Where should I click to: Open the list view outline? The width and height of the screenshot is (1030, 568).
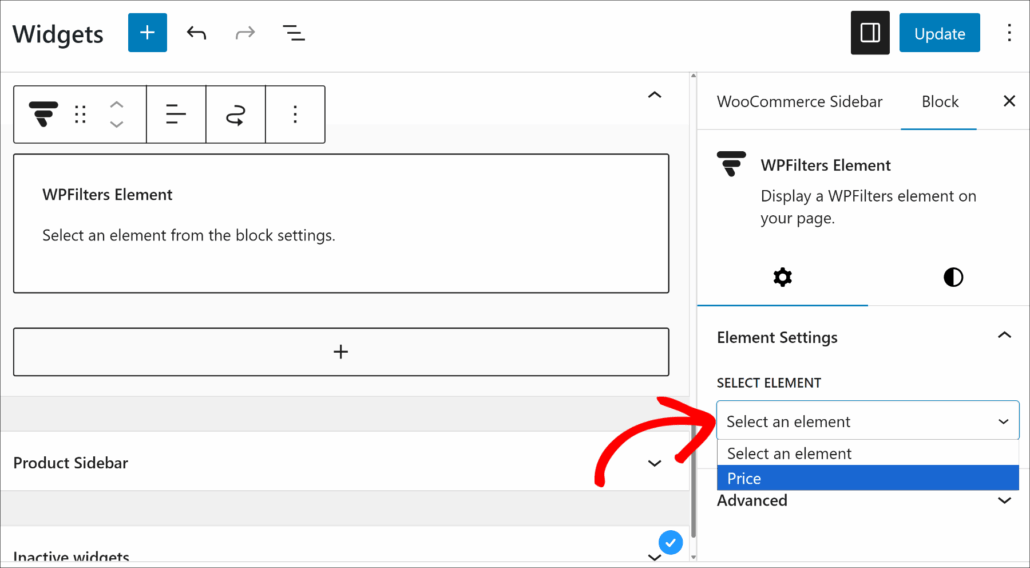pos(294,33)
